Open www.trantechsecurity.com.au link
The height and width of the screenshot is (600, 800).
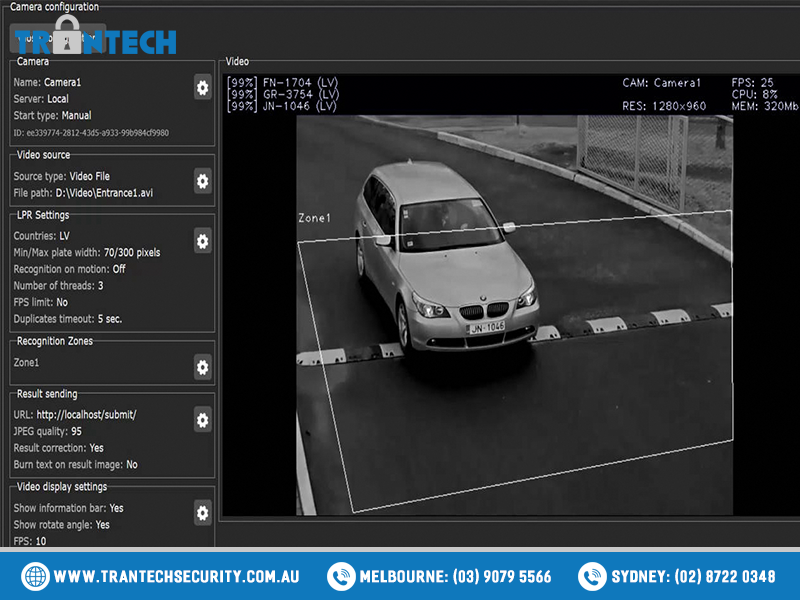176,577
